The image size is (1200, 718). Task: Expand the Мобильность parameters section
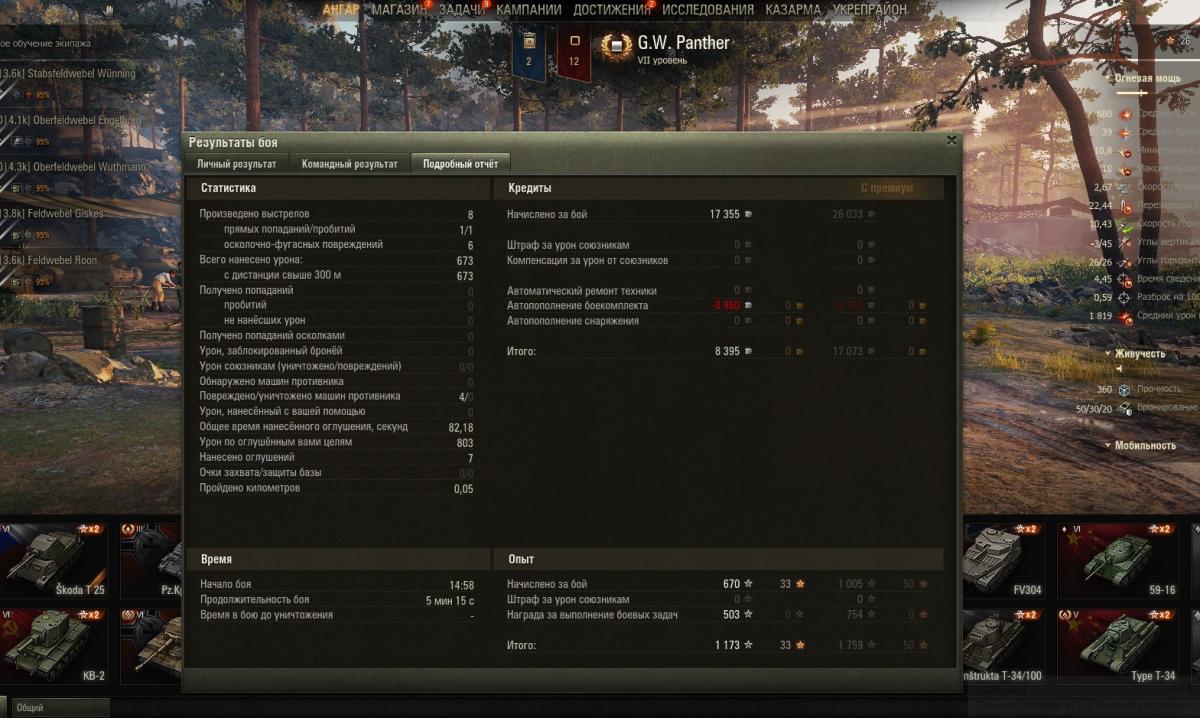pos(1140,446)
